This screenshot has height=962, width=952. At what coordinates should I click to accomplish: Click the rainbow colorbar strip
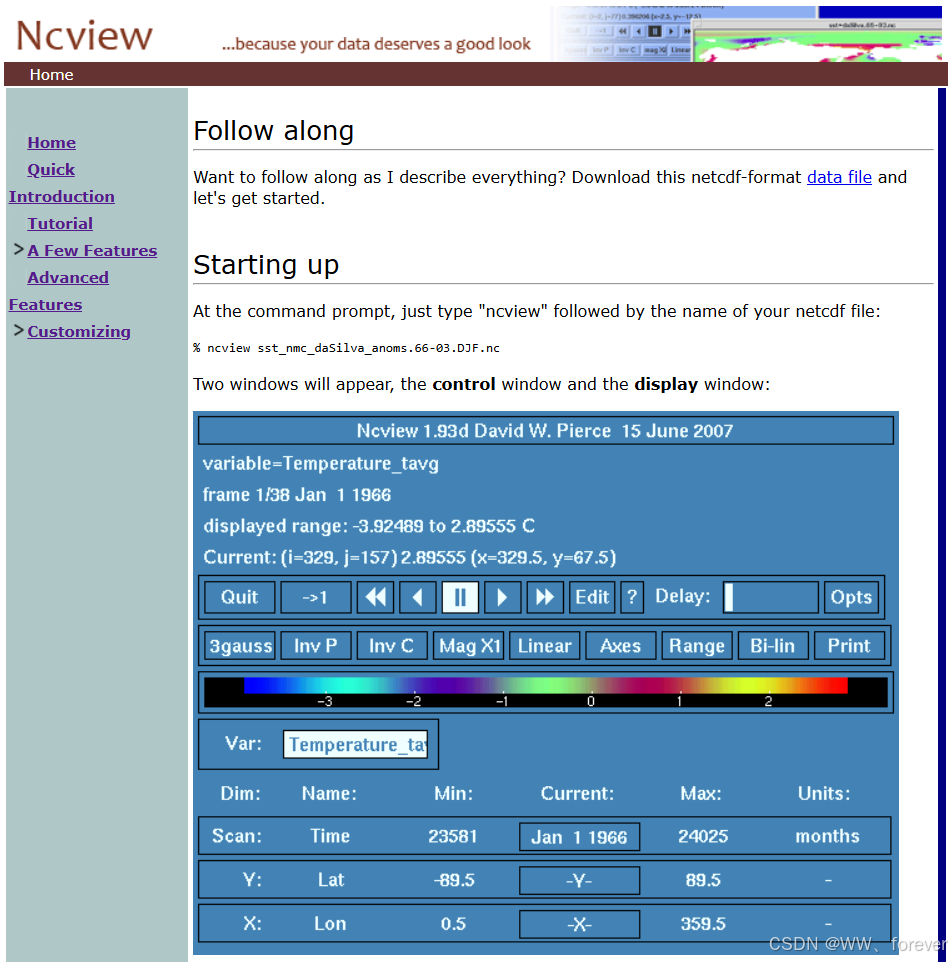[545, 688]
